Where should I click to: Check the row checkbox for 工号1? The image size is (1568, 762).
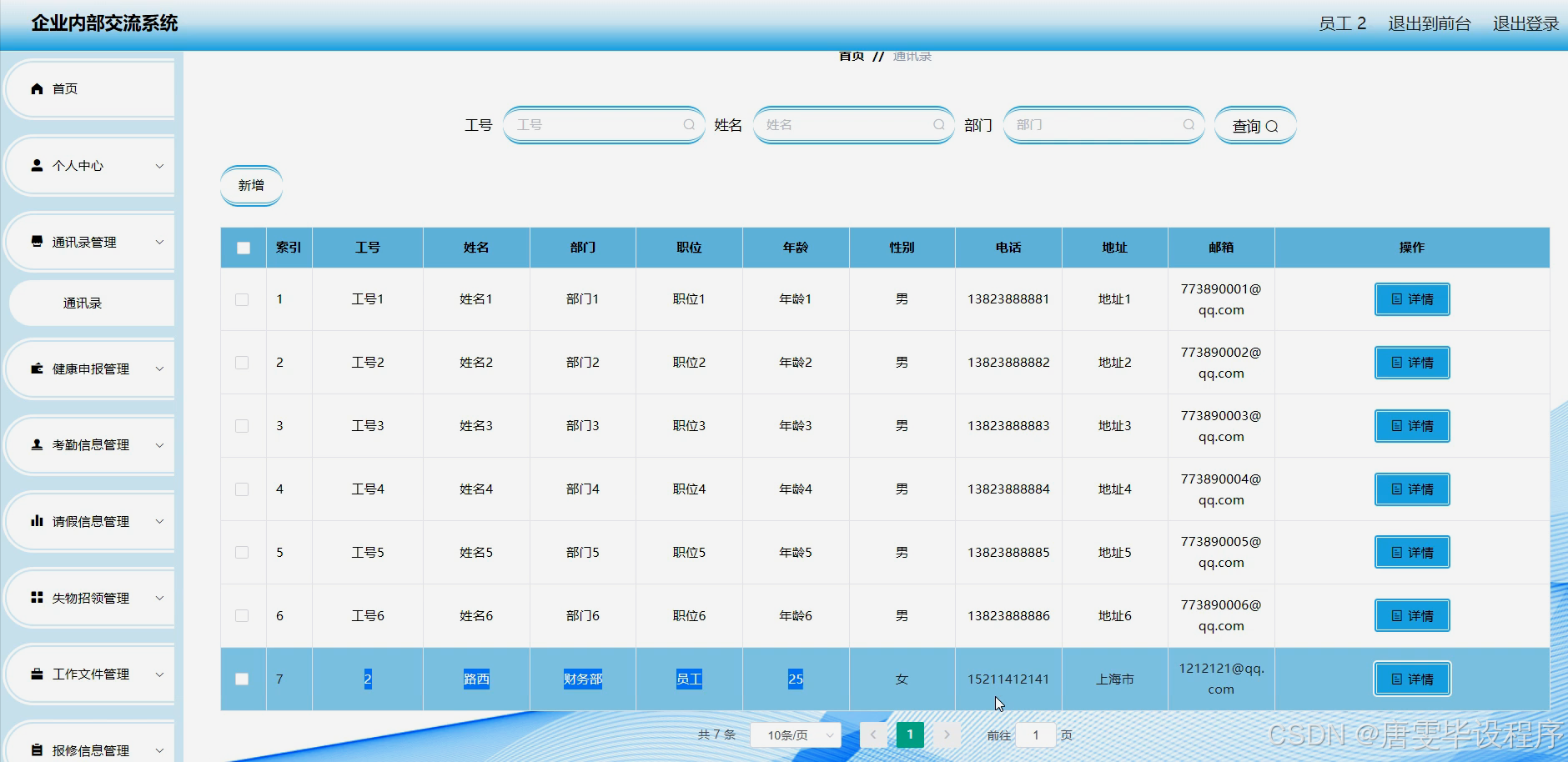pyautogui.click(x=242, y=299)
